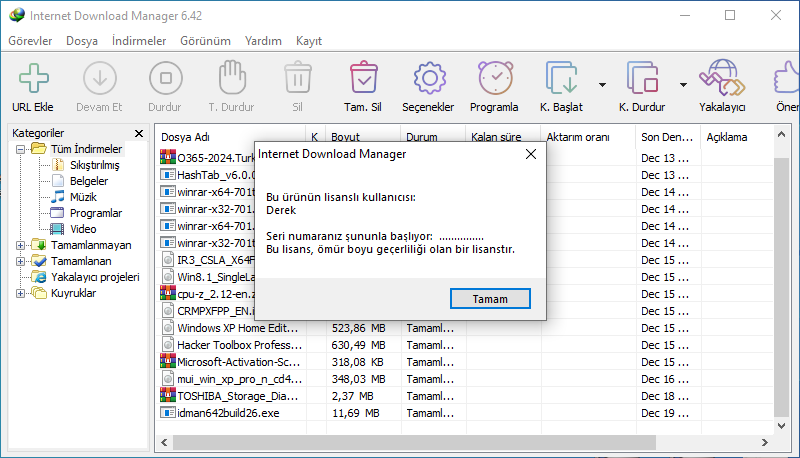
Task: Select the Tamamlanan folder
Action: pyautogui.click(x=81, y=261)
